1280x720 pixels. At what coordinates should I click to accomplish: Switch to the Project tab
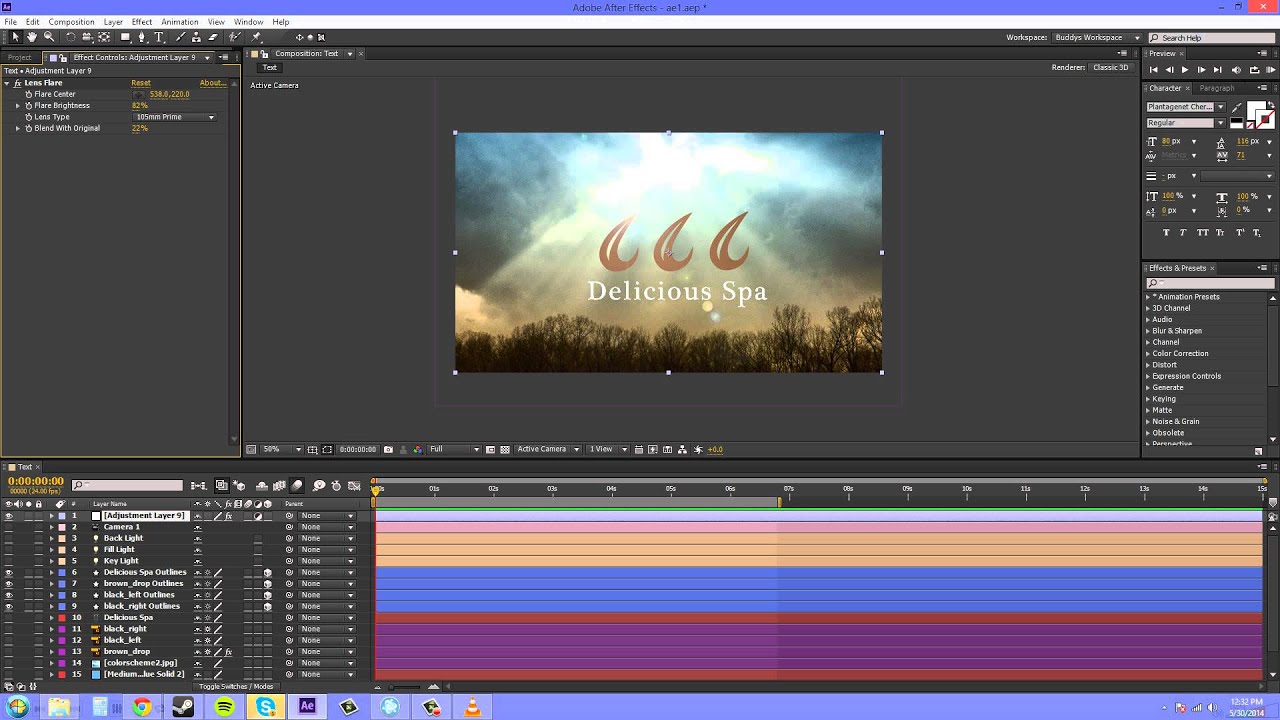coord(19,57)
